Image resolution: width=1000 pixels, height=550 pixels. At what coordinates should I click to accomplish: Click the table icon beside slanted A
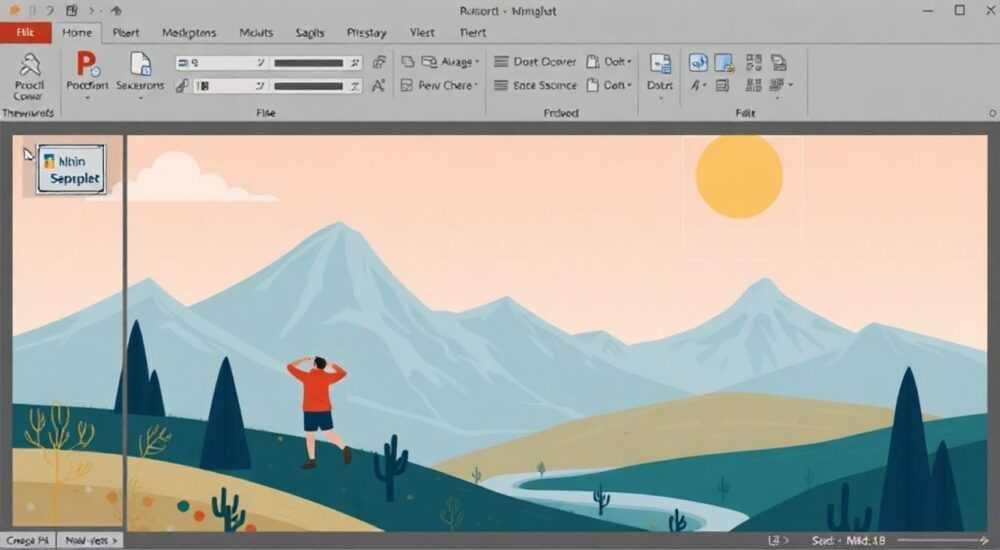(722, 85)
